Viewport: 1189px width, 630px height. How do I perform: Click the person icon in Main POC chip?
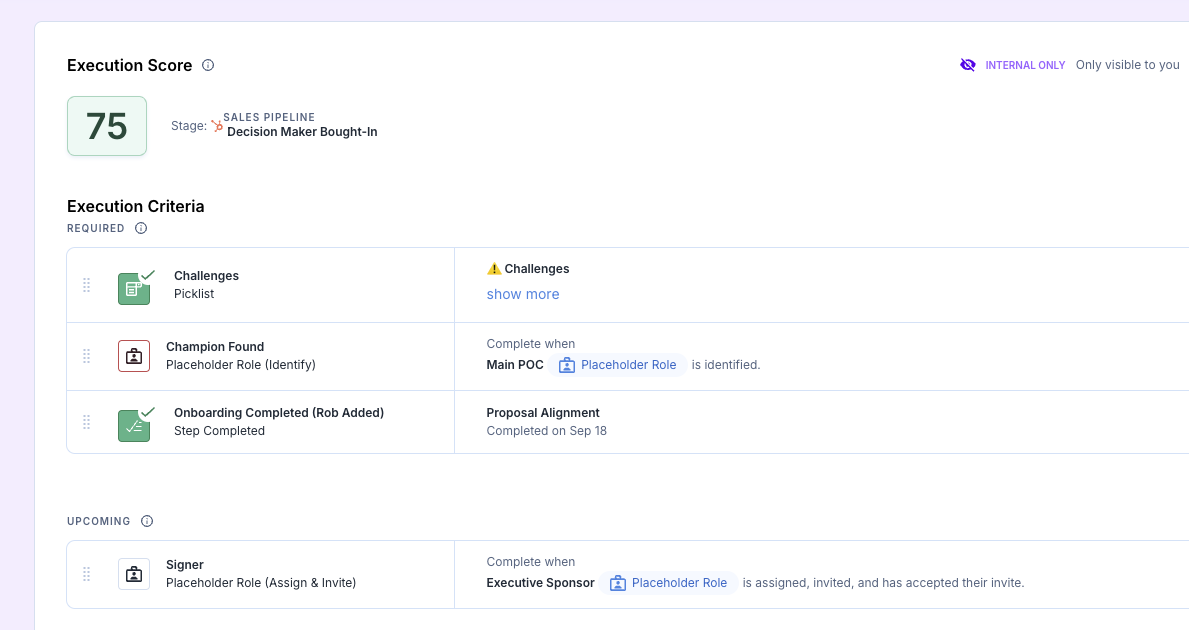(566, 365)
